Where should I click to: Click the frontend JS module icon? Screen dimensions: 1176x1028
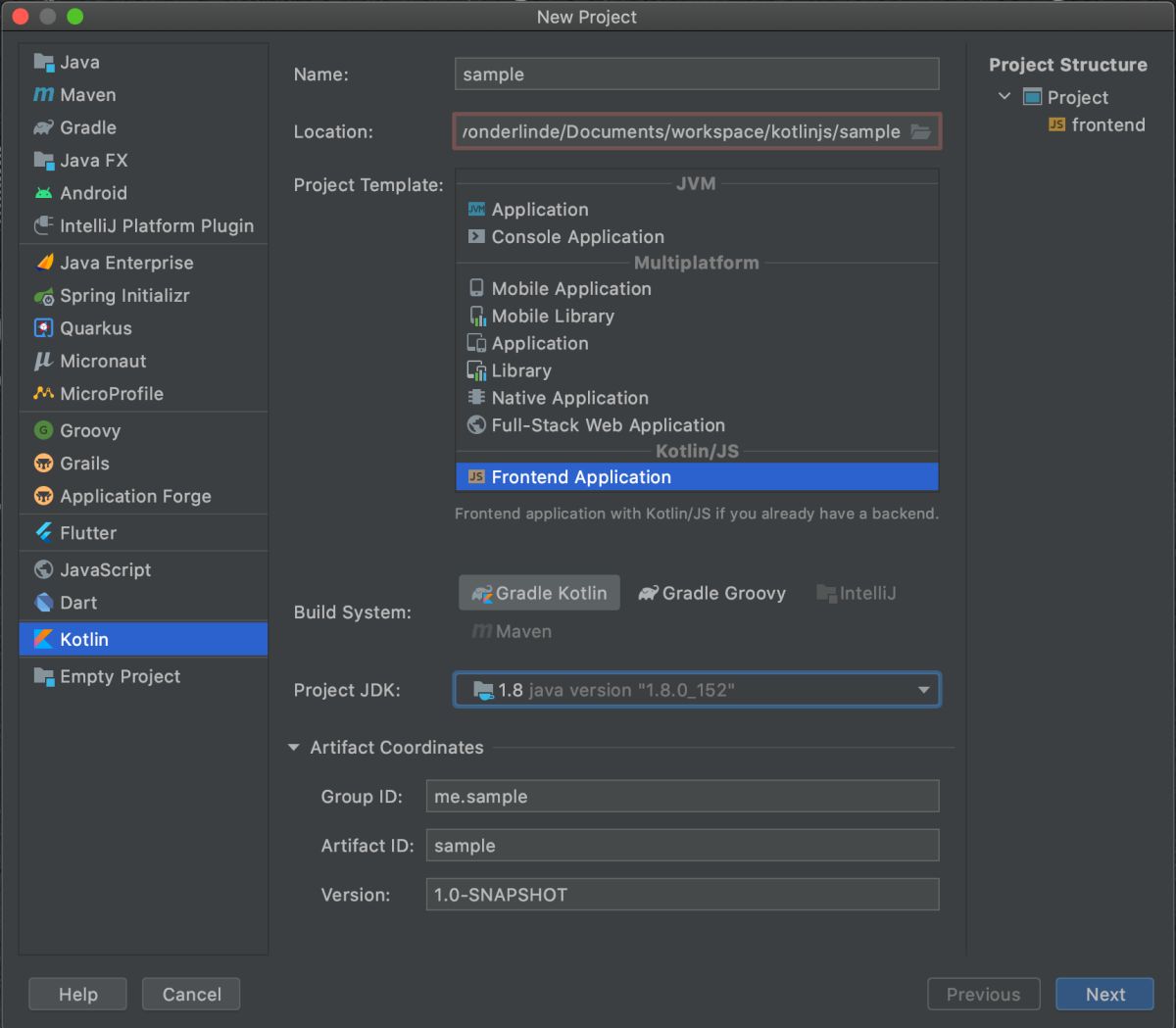click(x=1056, y=124)
